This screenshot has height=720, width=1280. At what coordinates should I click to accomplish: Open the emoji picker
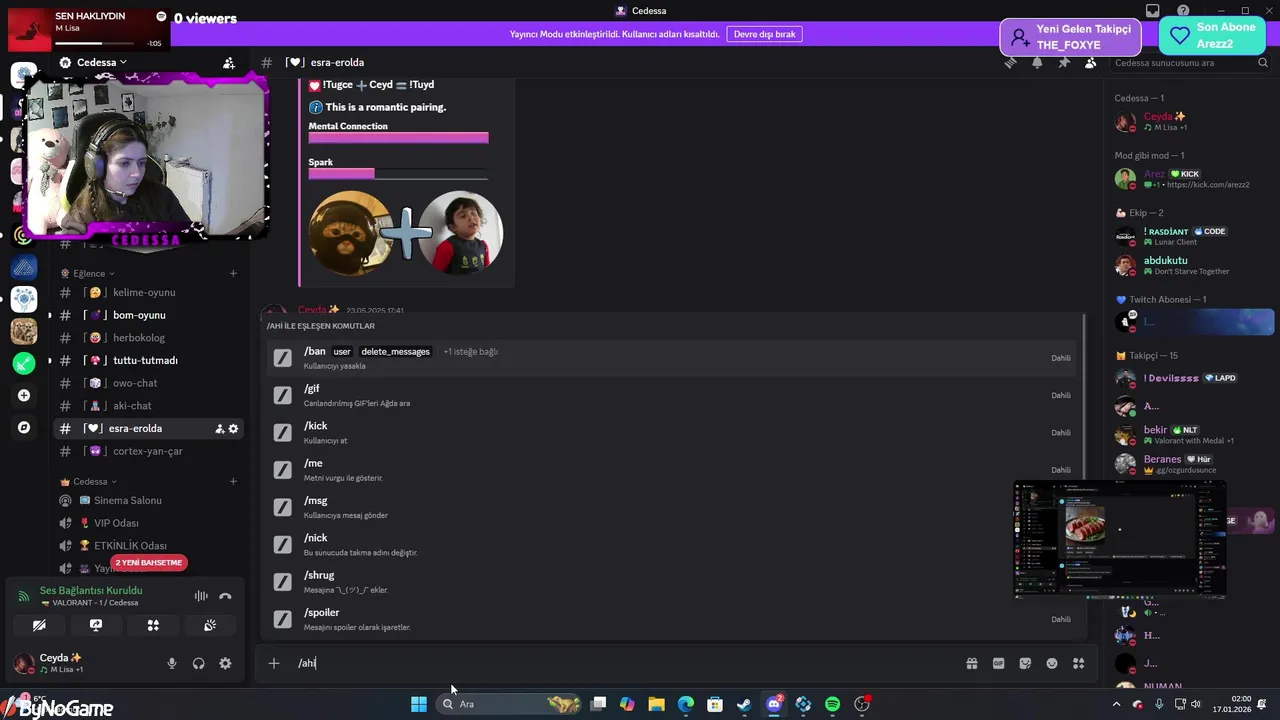(1052, 663)
